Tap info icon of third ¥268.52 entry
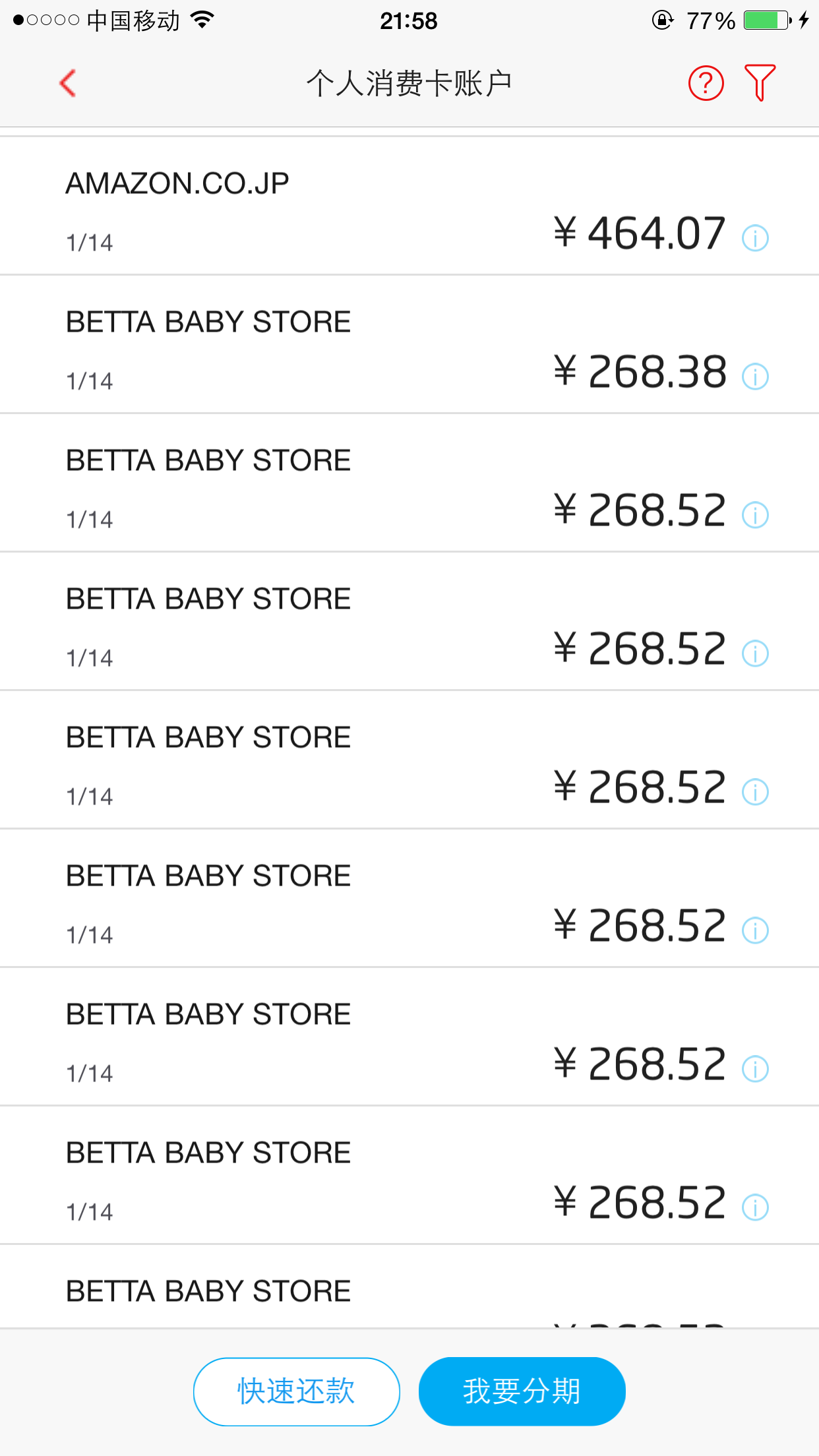The width and height of the screenshot is (819, 1456). (755, 792)
